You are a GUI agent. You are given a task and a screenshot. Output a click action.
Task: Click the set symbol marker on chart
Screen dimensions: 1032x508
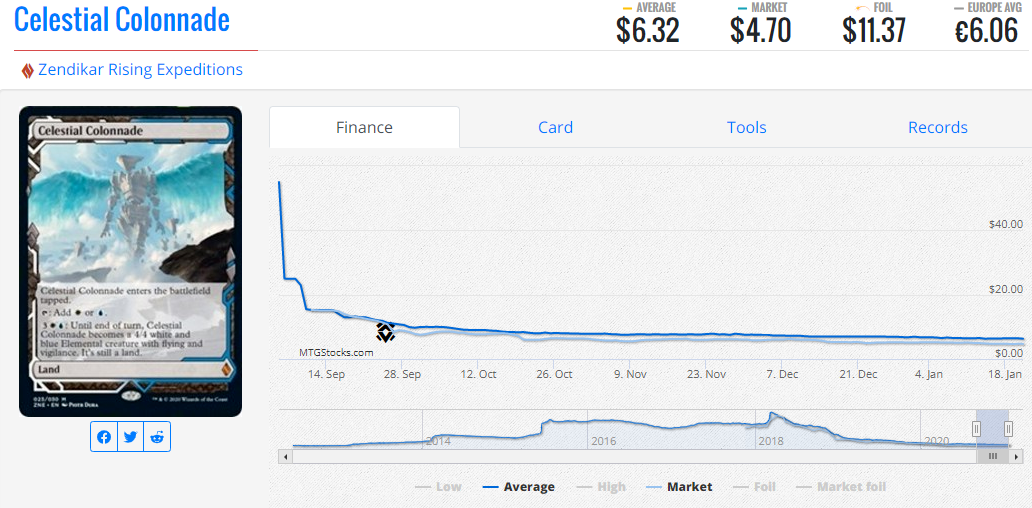point(385,332)
